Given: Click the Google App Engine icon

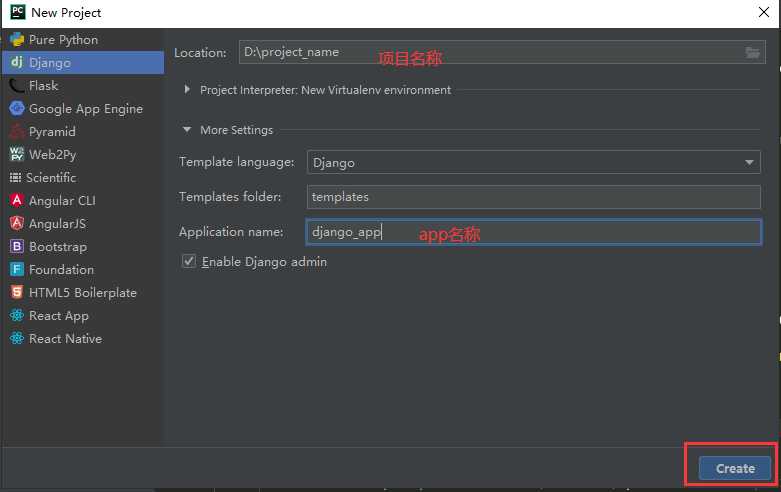Looking at the screenshot, I should tap(17, 108).
